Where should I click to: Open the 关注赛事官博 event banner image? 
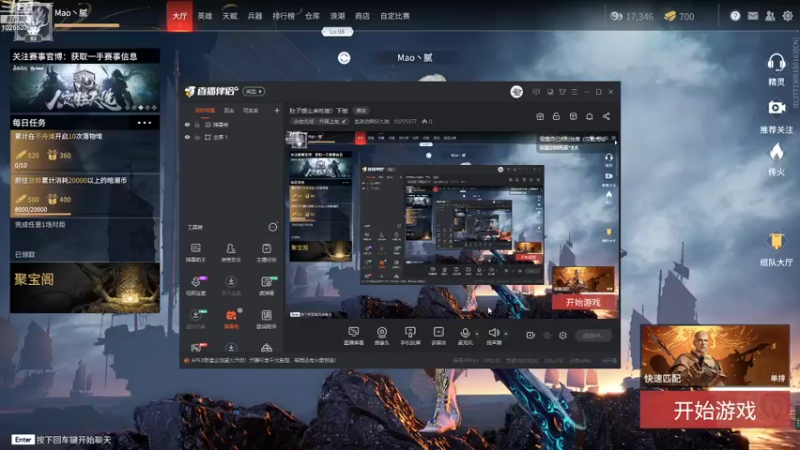pyautogui.click(x=85, y=88)
